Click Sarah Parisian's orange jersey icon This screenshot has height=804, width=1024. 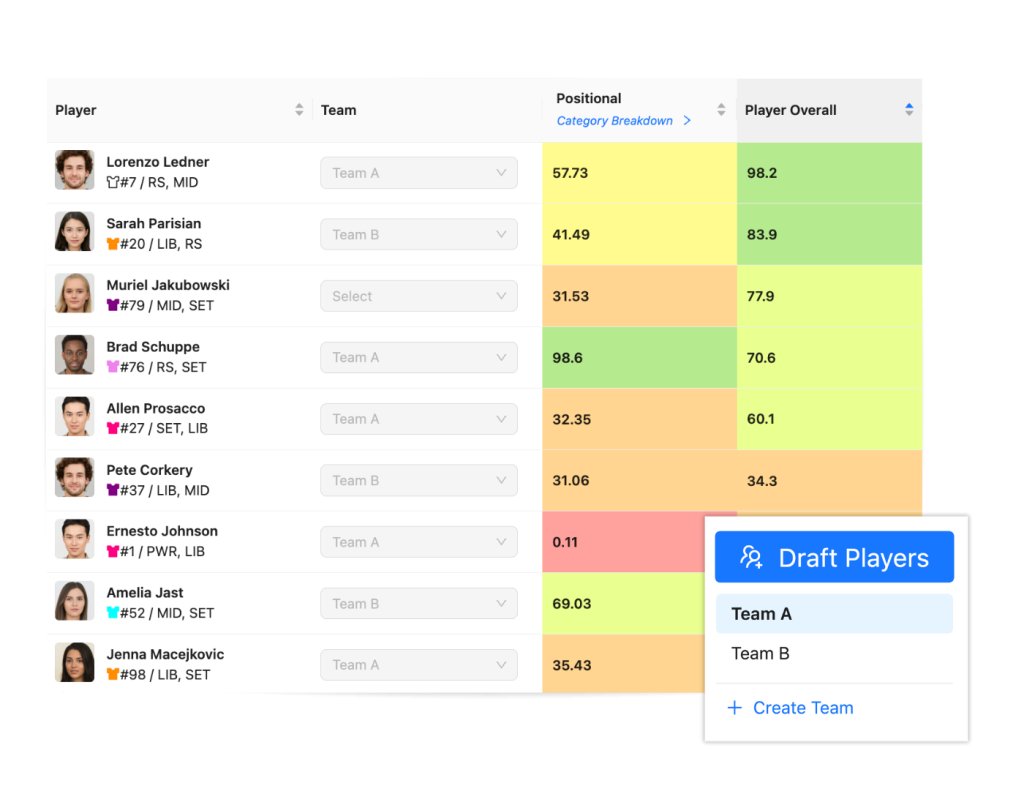[113, 242]
